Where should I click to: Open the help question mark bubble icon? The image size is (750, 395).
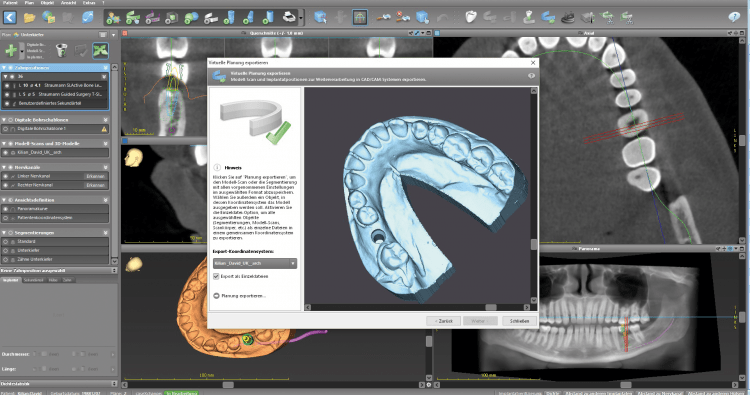point(734,17)
